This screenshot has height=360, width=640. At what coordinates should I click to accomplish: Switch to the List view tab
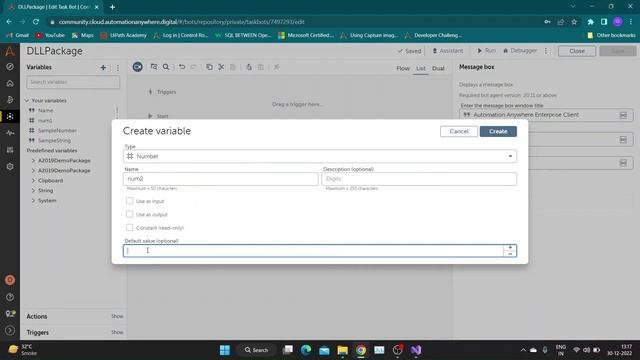point(421,69)
